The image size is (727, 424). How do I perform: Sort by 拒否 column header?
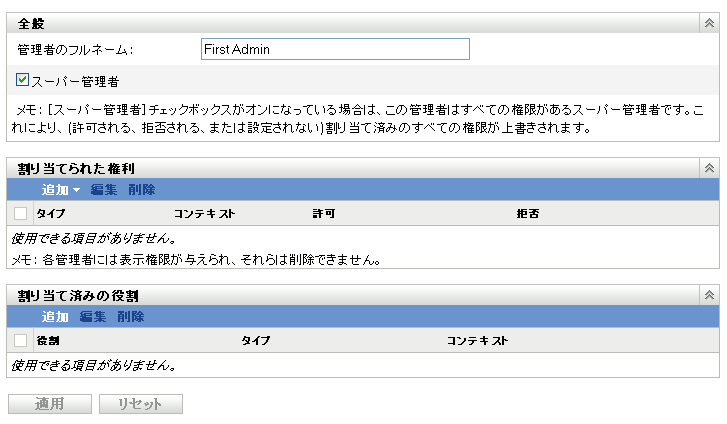[x=528, y=214]
